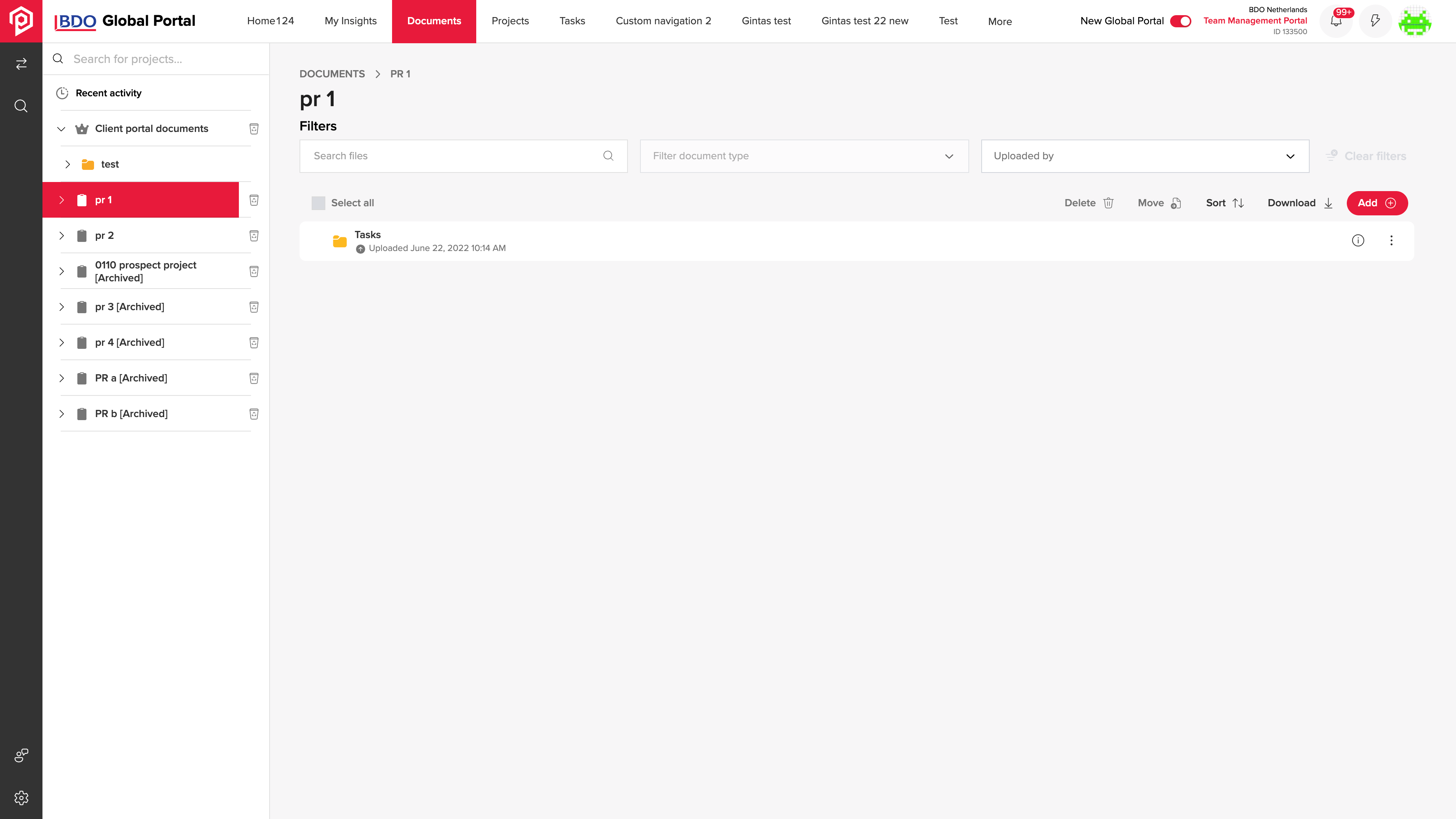1456x819 pixels.
Task: Click recycle bin icon beside 0110 prospect project
Action: click(254, 271)
